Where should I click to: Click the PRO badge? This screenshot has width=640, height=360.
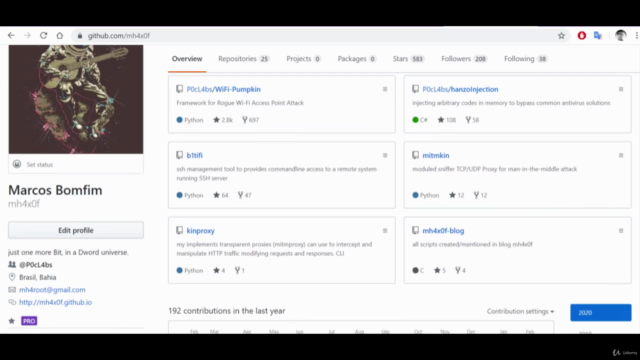coord(29,321)
